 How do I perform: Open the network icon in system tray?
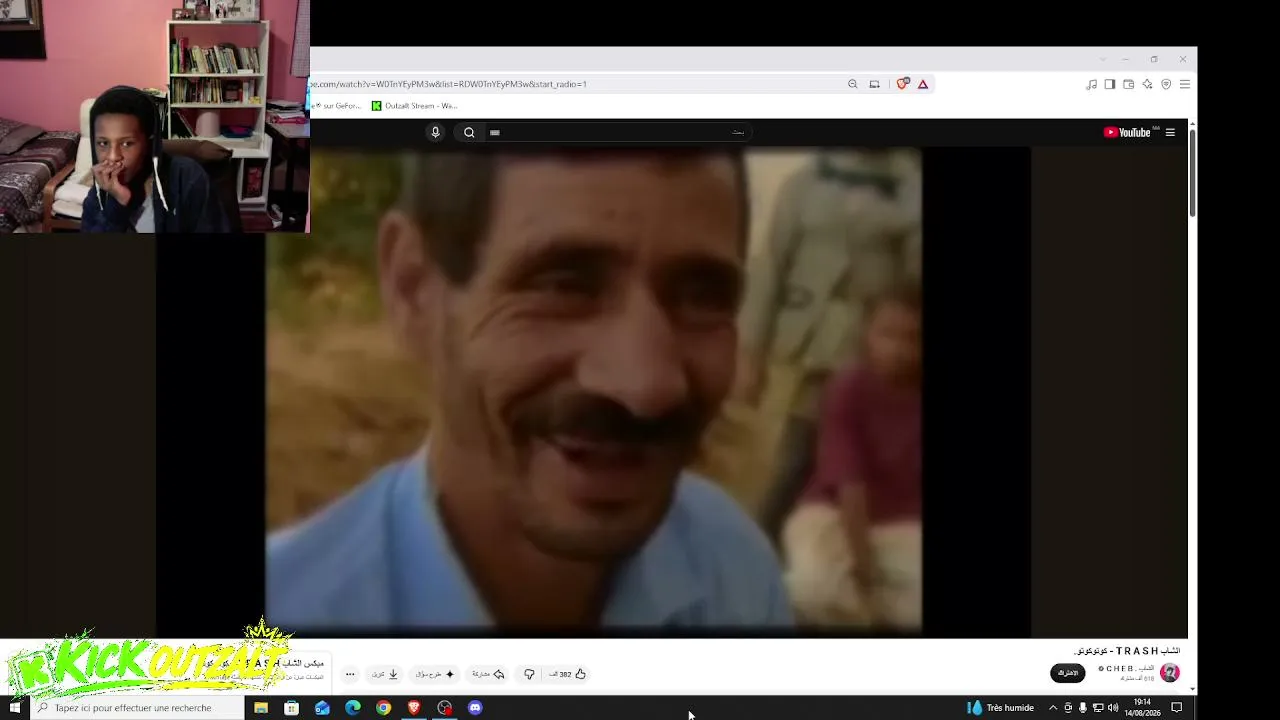[x=1098, y=708]
